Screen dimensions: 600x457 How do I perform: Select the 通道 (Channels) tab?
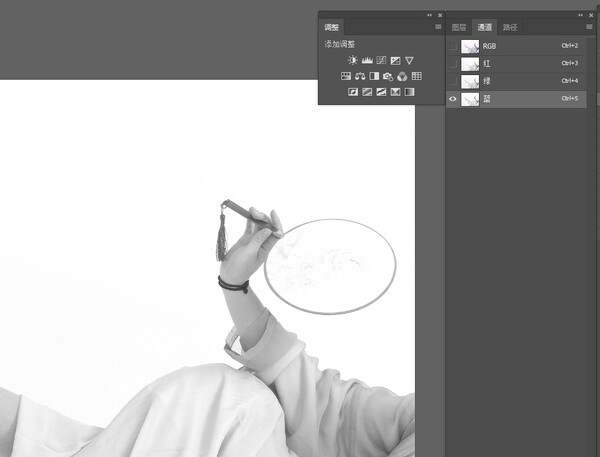coord(484,27)
